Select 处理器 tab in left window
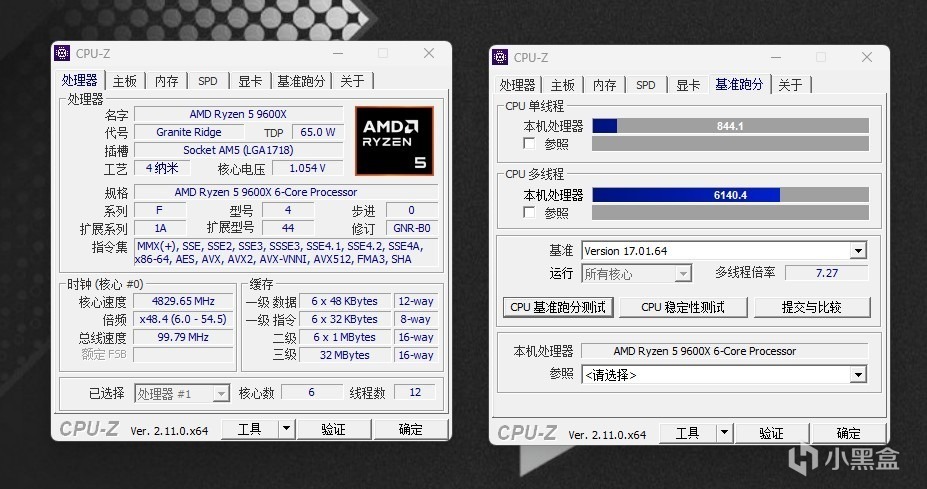This screenshot has width=927, height=489. pyautogui.click(x=79, y=80)
